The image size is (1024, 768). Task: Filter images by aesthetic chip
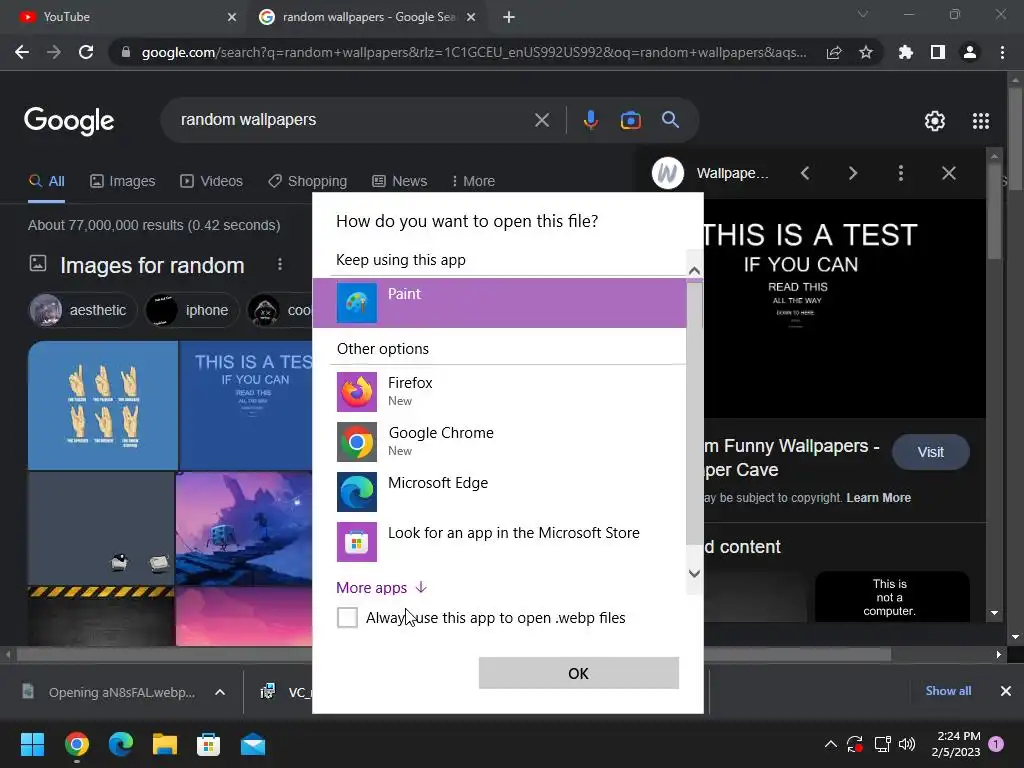(82, 310)
